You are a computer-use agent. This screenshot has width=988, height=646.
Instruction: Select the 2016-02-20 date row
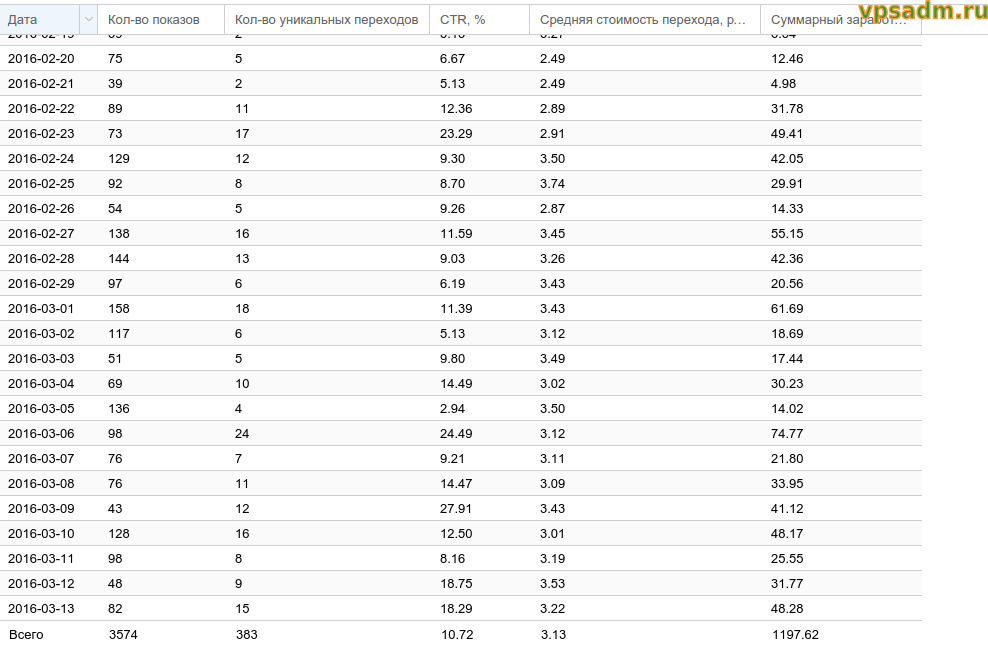(x=41, y=59)
